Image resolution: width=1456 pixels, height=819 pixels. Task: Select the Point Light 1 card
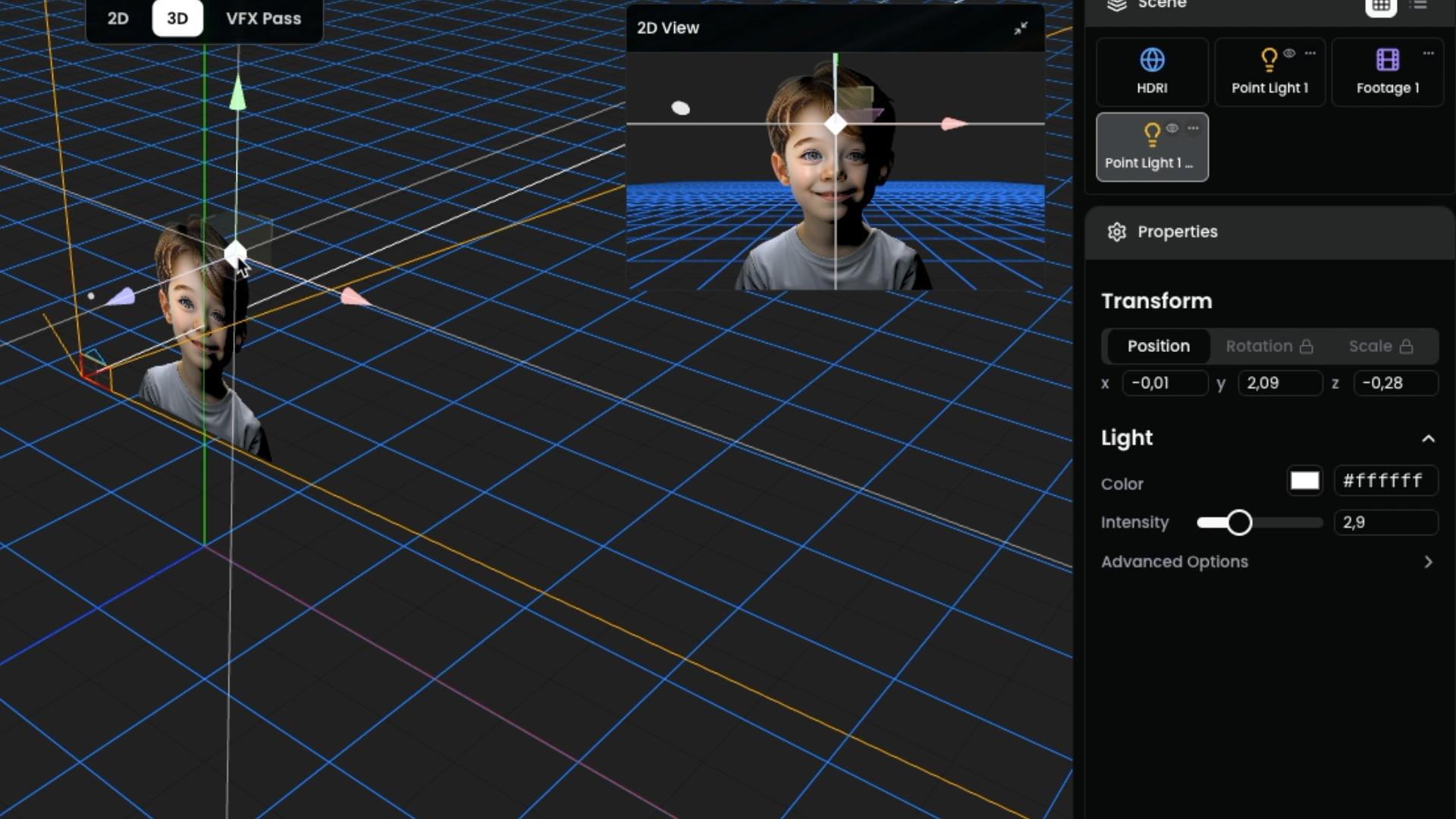[x=1269, y=72]
